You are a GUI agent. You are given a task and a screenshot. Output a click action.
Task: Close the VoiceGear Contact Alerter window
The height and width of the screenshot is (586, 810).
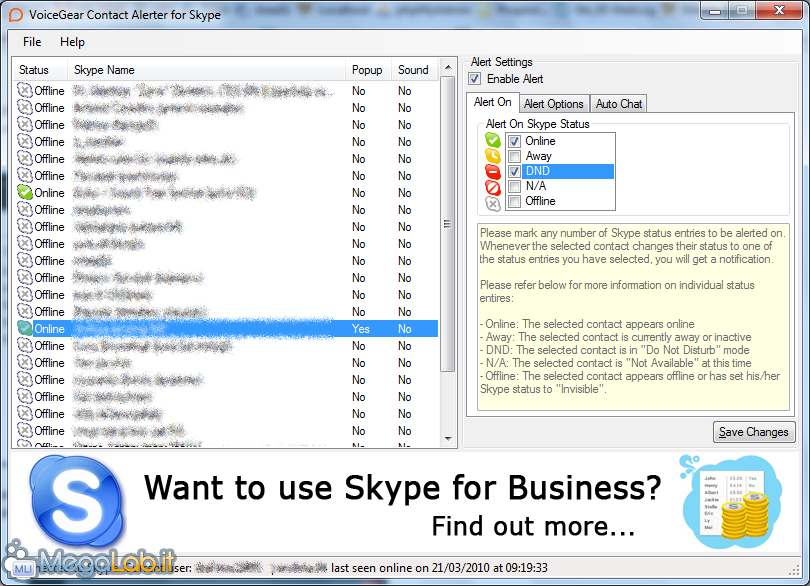coord(780,10)
